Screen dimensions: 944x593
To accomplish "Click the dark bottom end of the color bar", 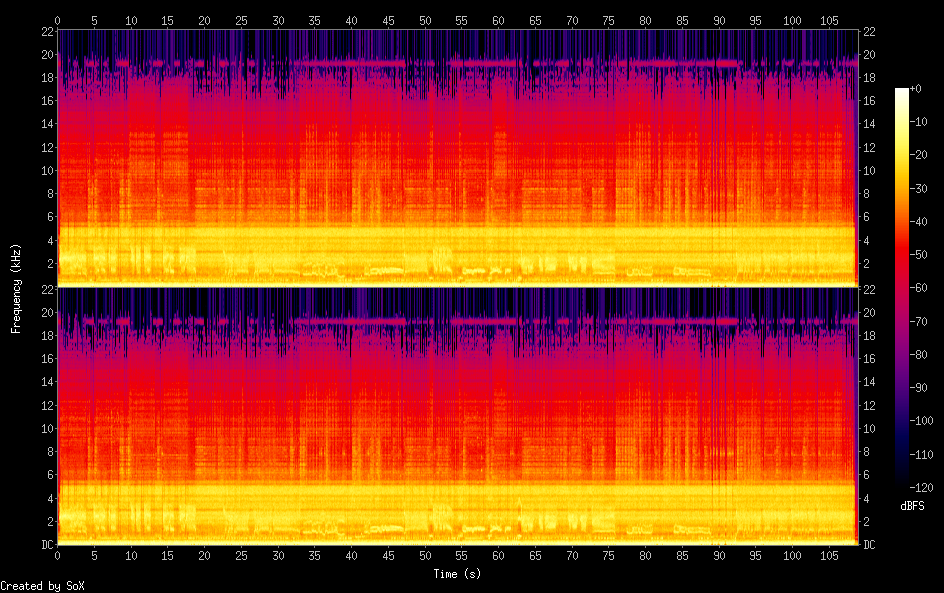I will [x=902, y=483].
